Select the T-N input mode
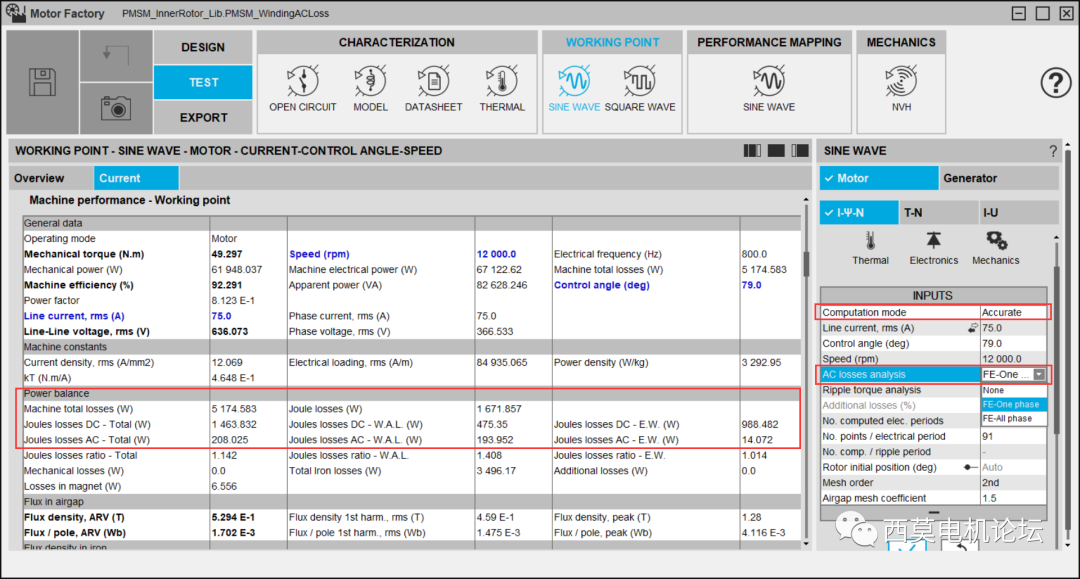1080x579 pixels. pyautogui.click(x=914, y=212)
